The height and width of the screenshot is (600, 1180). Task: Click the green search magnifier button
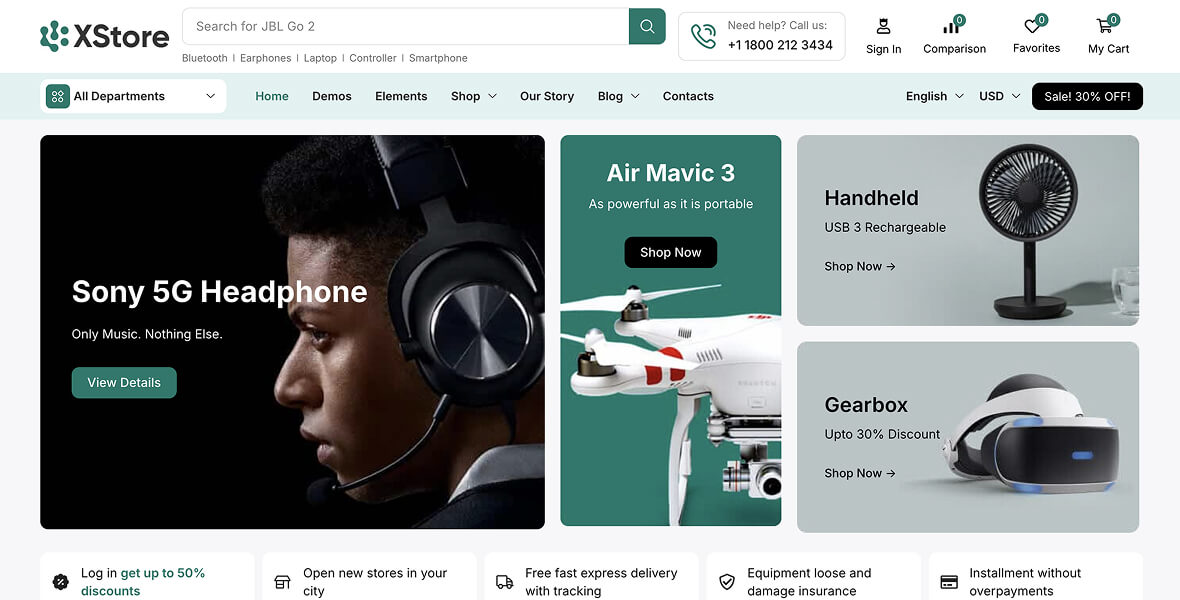[x=647, y=26]
